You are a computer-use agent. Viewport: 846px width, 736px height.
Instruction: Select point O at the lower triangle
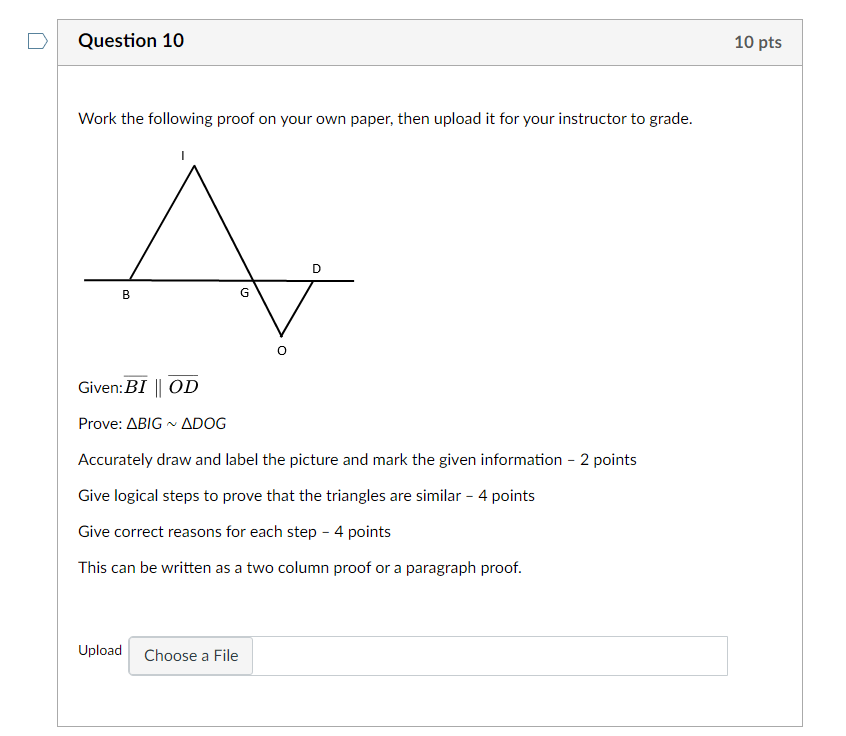pos(281,350)
